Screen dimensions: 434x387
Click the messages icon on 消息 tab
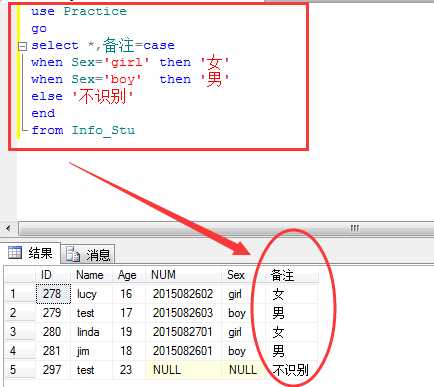[x=73, y=255]
